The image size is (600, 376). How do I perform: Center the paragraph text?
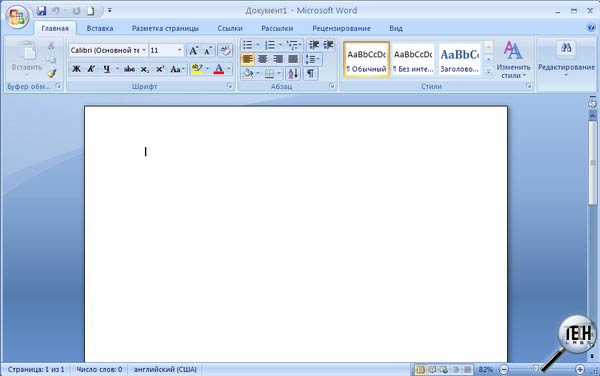point(262,59)
